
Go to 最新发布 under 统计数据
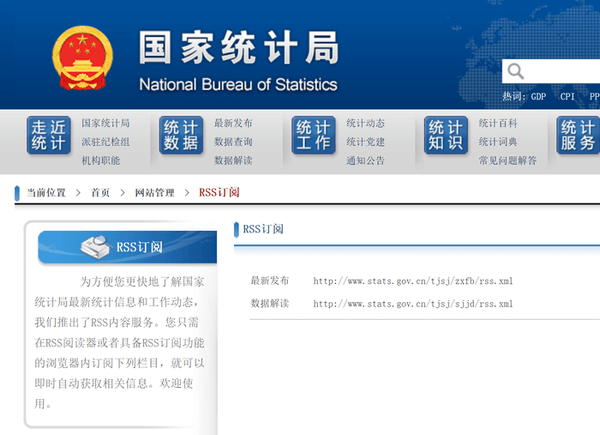point(233,123)
